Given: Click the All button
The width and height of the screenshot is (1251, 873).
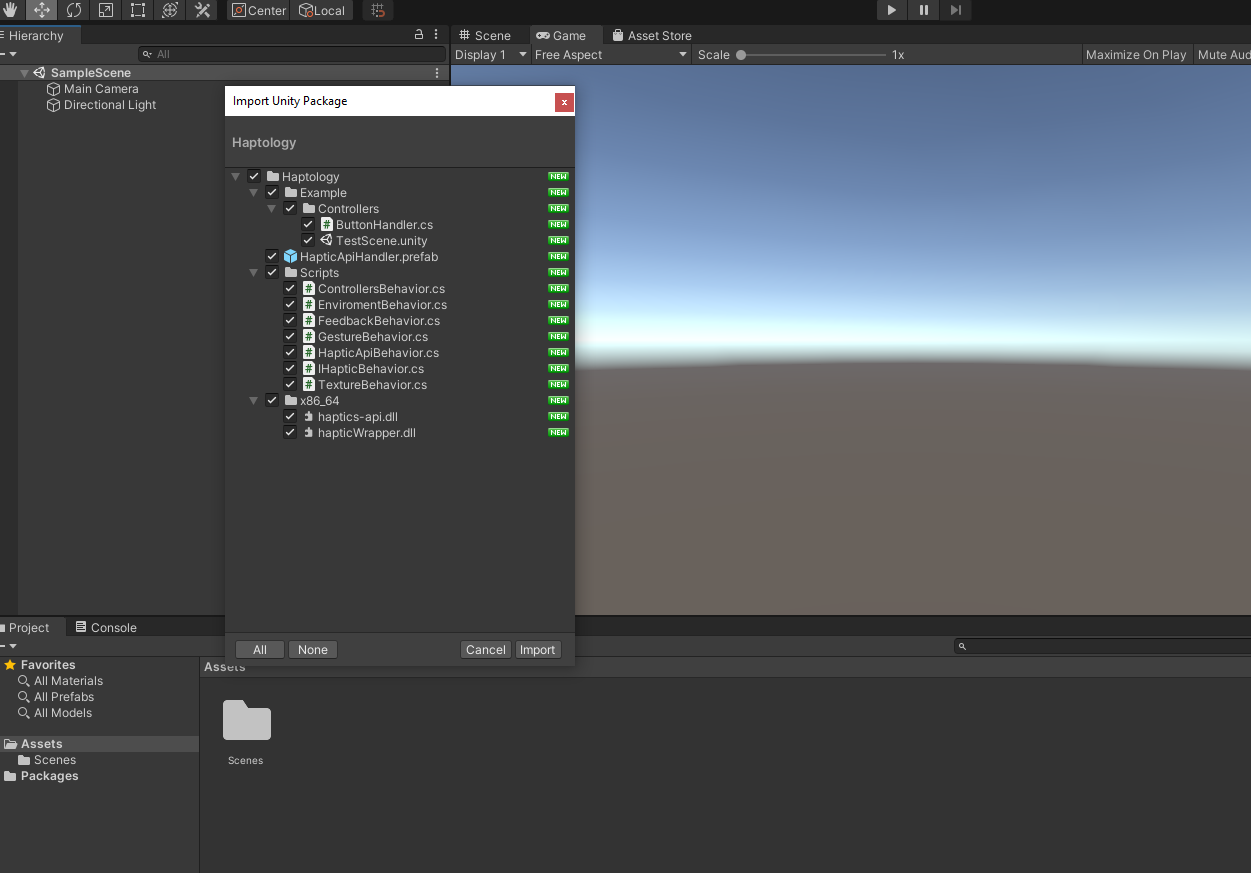Looking at the screenshot, I should (x=260, y=650).
